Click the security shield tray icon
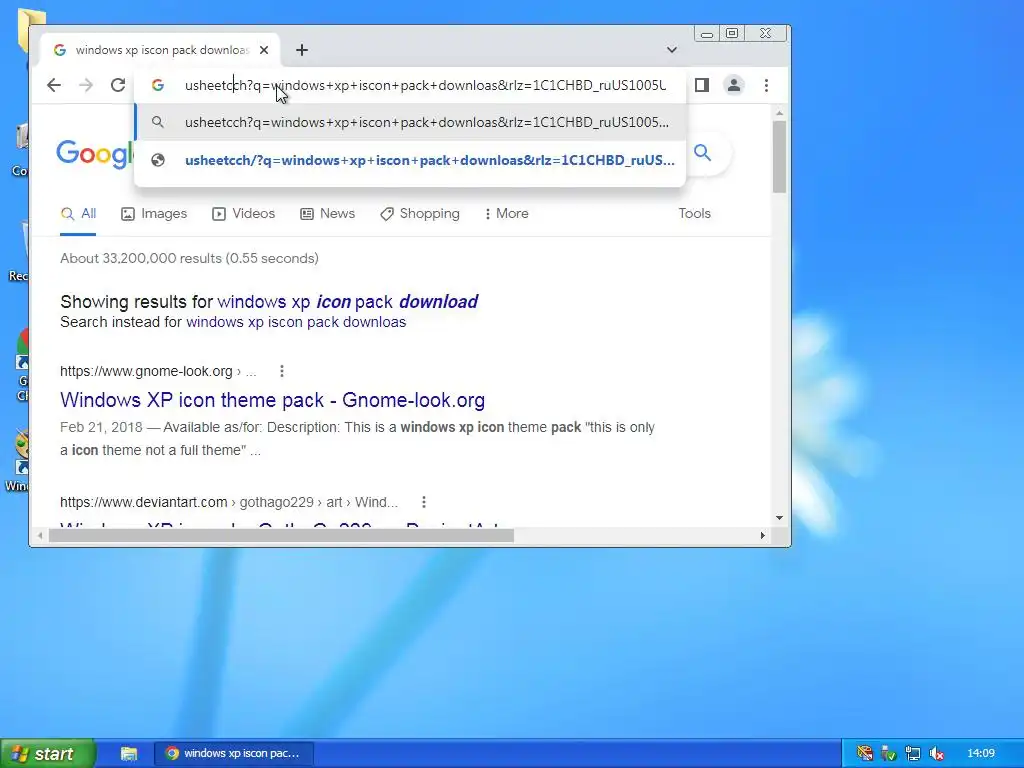This screenshot has height=768, width=1024. click(x=888, y=754)
